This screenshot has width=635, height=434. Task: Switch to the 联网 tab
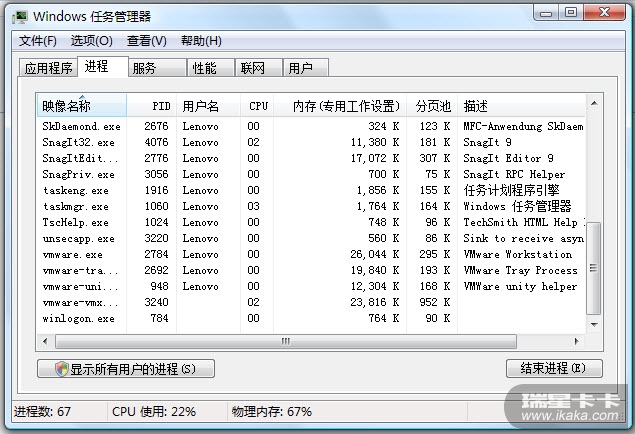coord(259,68)
